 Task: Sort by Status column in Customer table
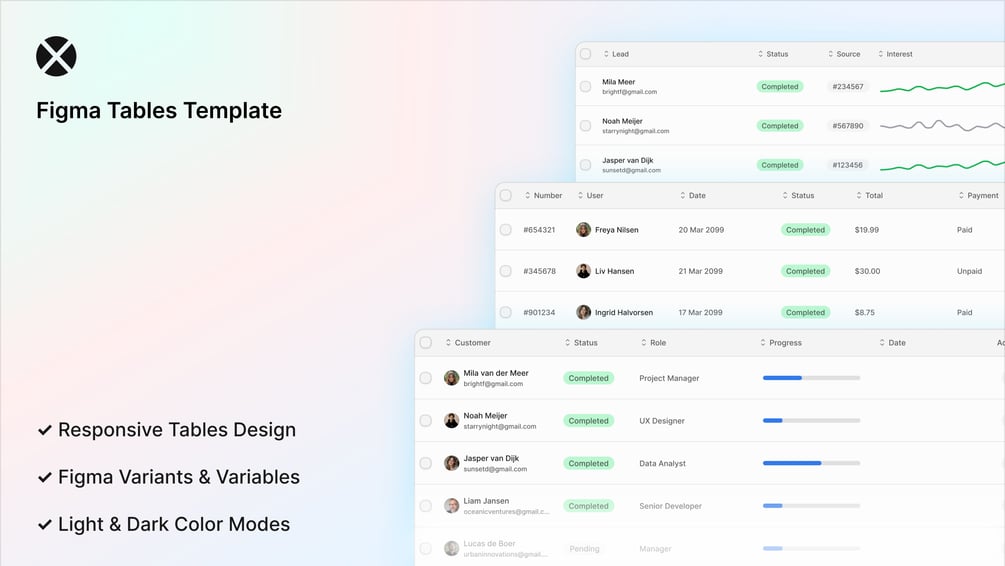(581, 343)
